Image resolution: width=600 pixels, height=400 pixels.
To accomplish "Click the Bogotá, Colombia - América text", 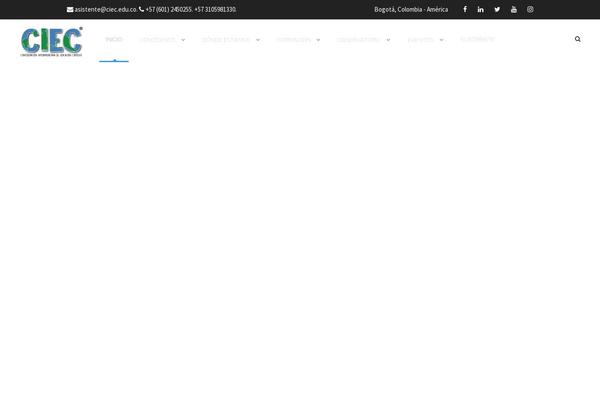I will pos(411,10).
